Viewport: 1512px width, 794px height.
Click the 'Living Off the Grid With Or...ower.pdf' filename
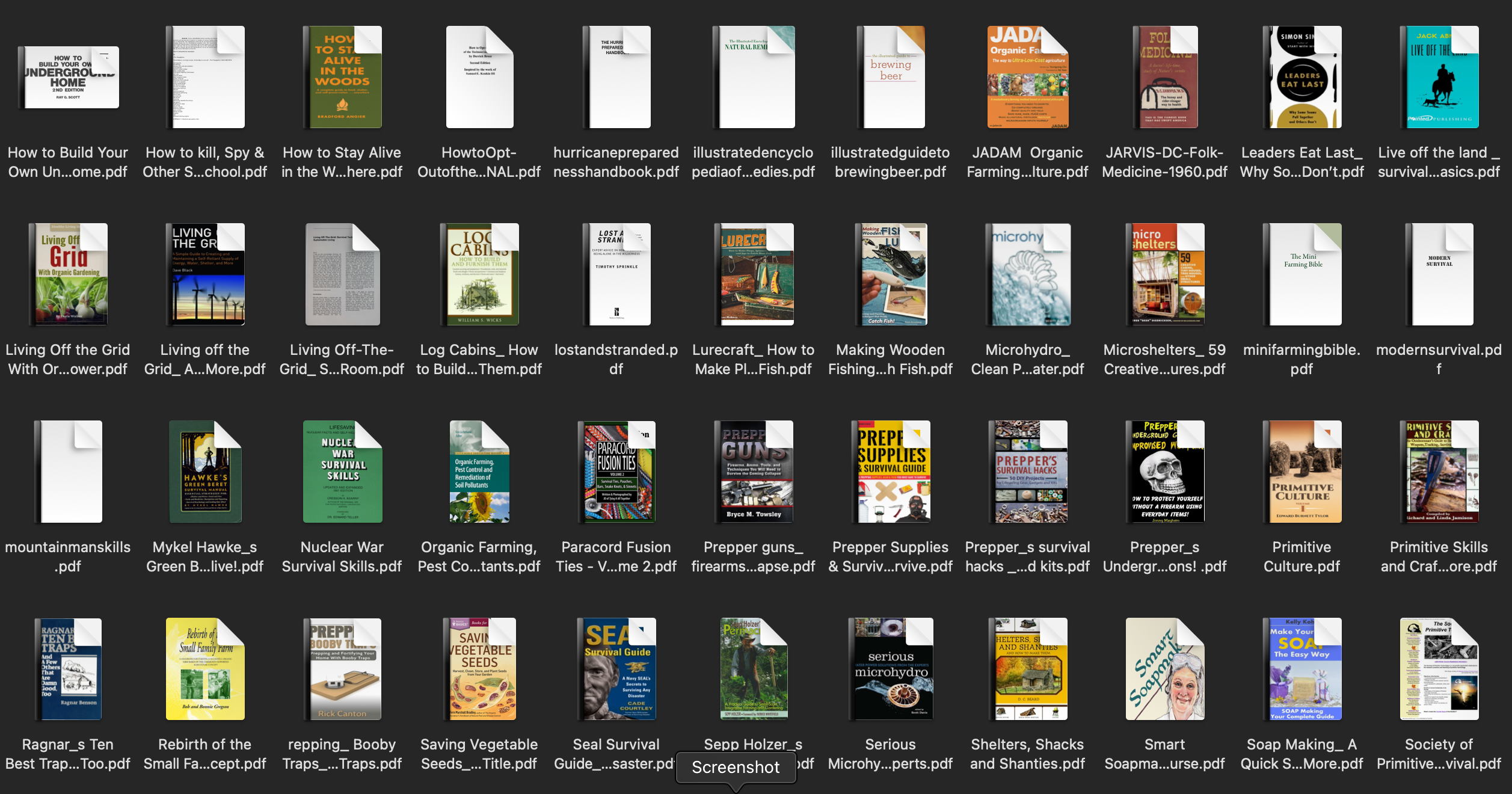point(68,360)
